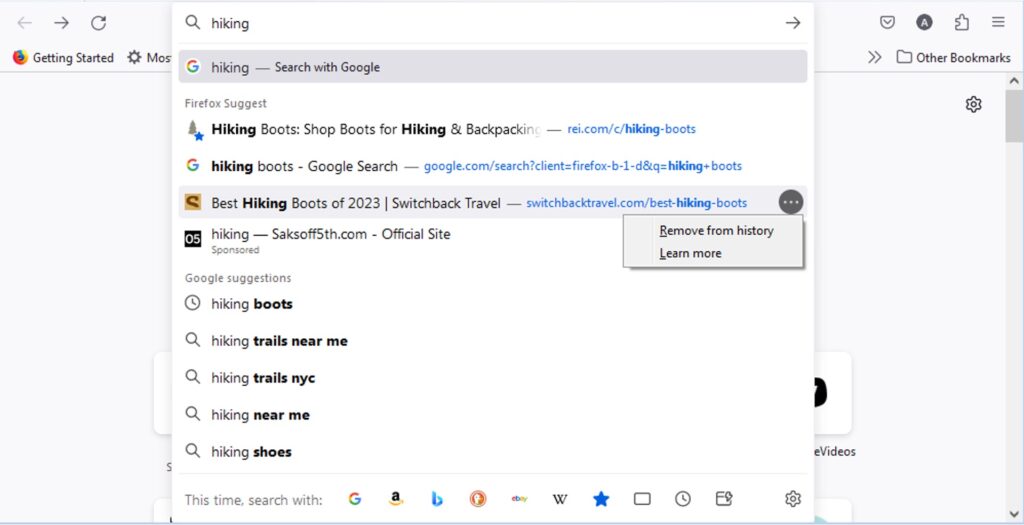Search actions with the rightmost one-off icon

tap(724, 500)
